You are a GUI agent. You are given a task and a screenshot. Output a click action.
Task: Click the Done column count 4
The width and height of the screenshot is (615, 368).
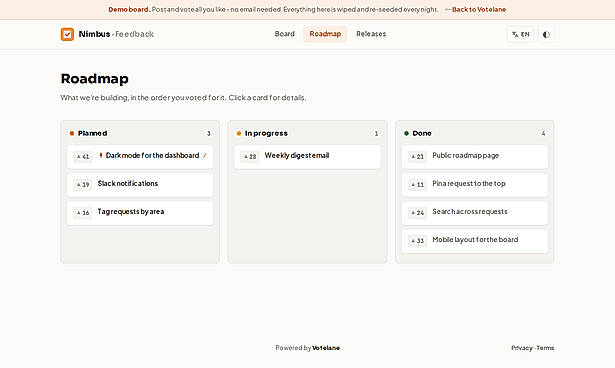pos(543,134)
